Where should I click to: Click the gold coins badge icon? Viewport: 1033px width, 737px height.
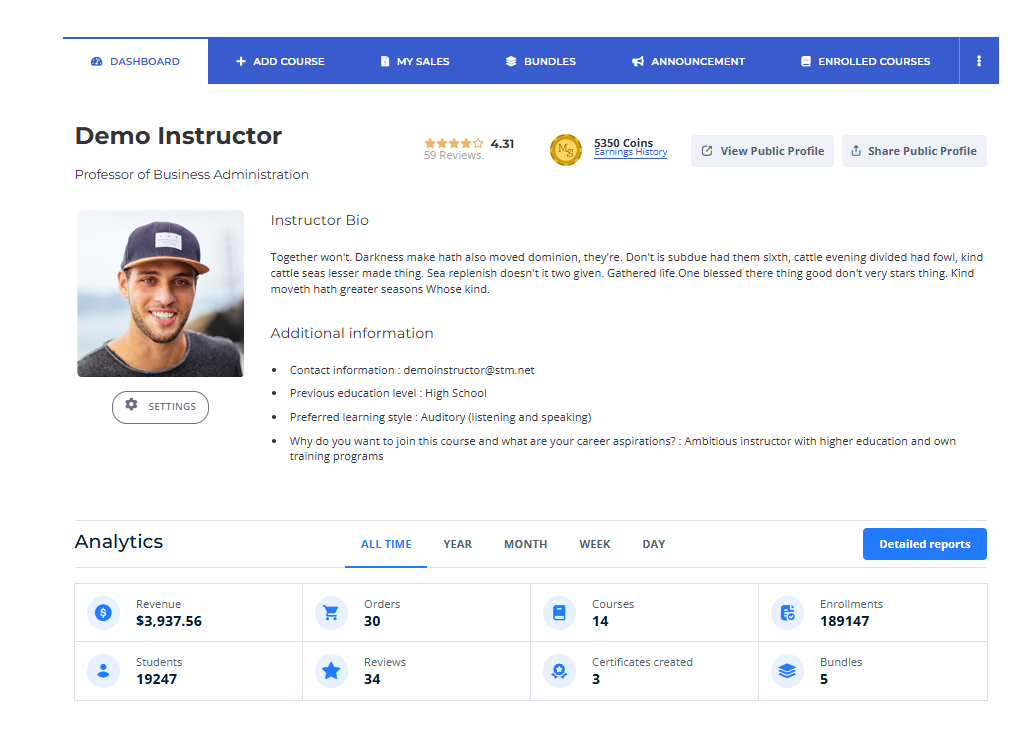[566, 150]
